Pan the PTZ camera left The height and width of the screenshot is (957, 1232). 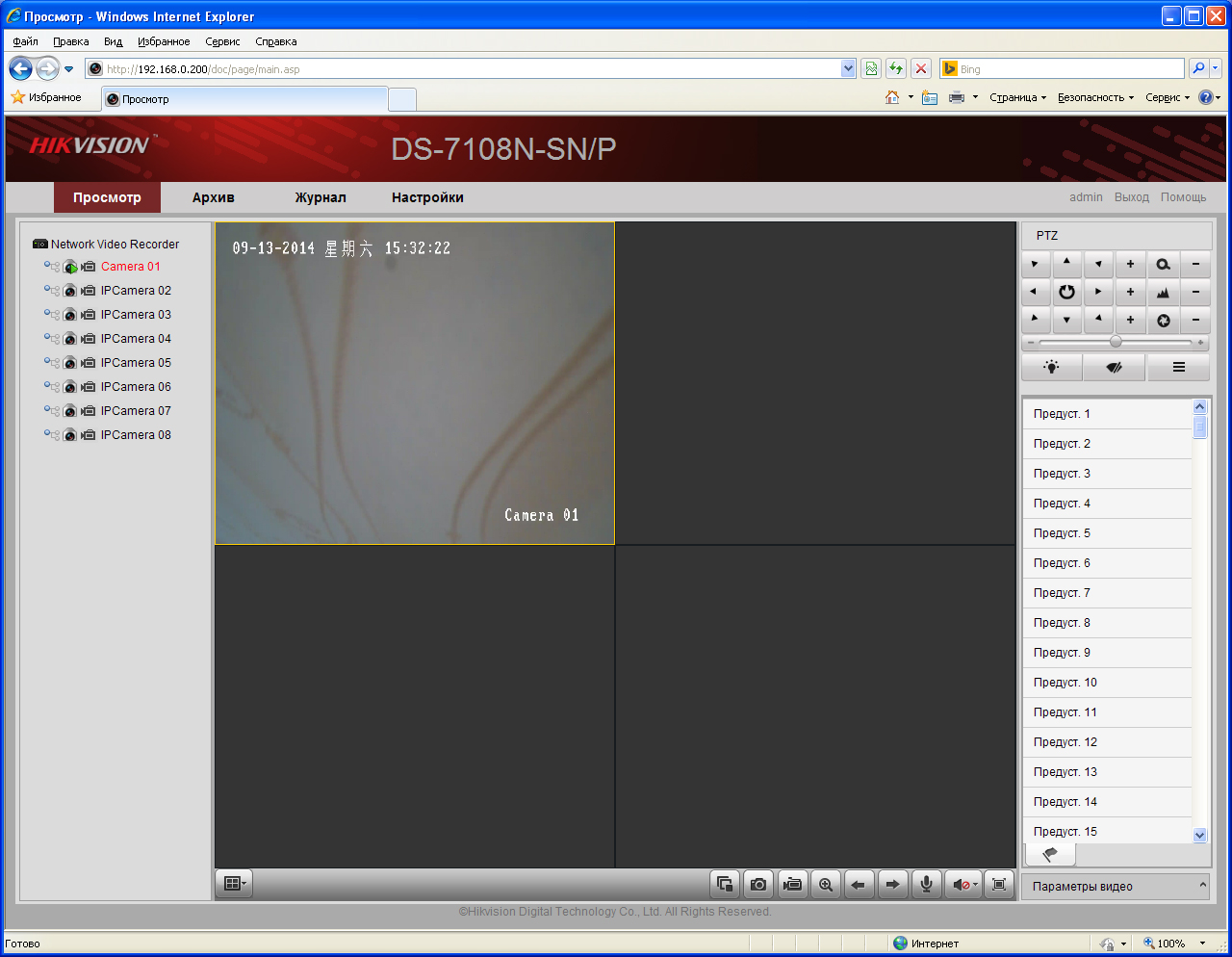1035,292
